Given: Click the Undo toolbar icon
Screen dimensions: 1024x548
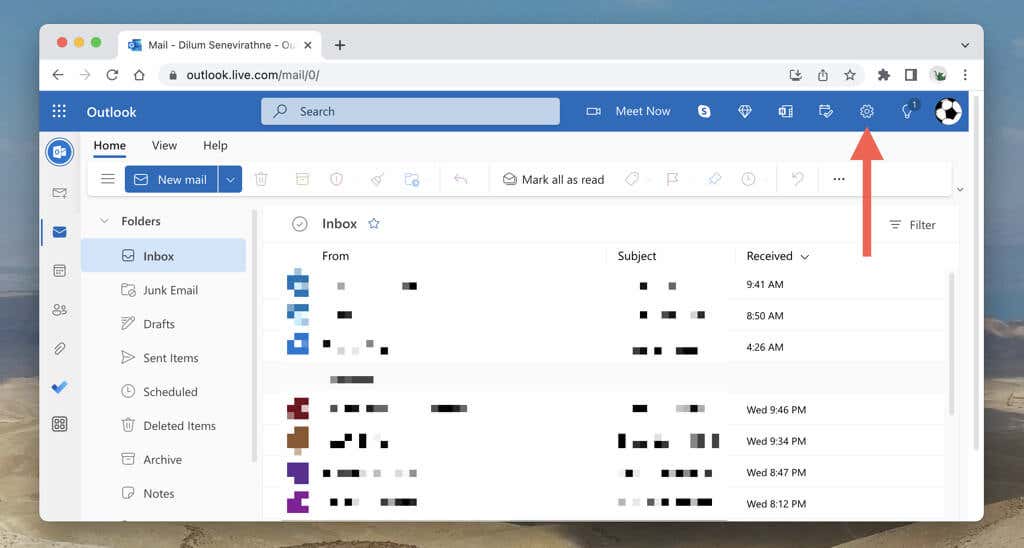Looking at the screenshot, I should point(797,179).
